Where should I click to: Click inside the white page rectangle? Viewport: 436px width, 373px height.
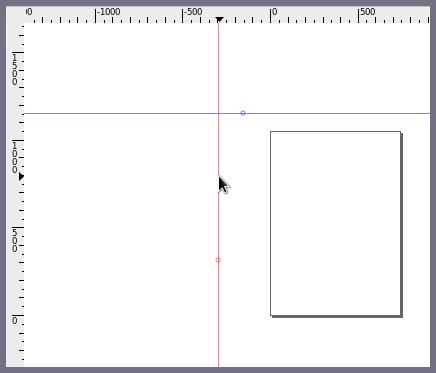[x=335, y=223]
